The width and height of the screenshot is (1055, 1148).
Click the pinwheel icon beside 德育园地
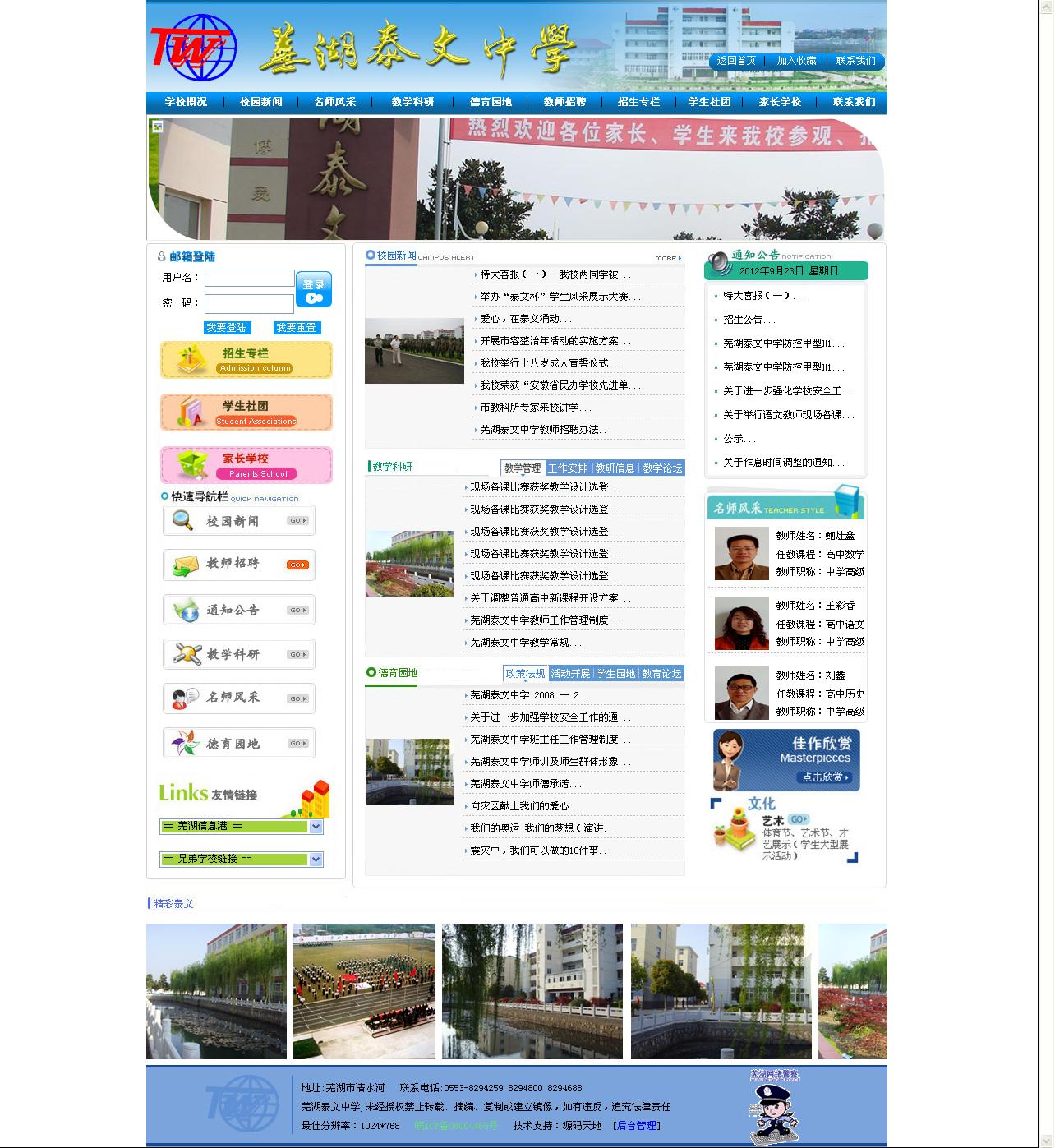tap(185, 743)
